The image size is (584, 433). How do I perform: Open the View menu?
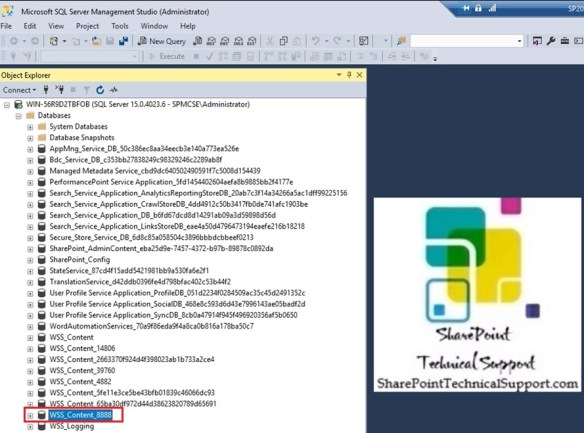point(56,26)
